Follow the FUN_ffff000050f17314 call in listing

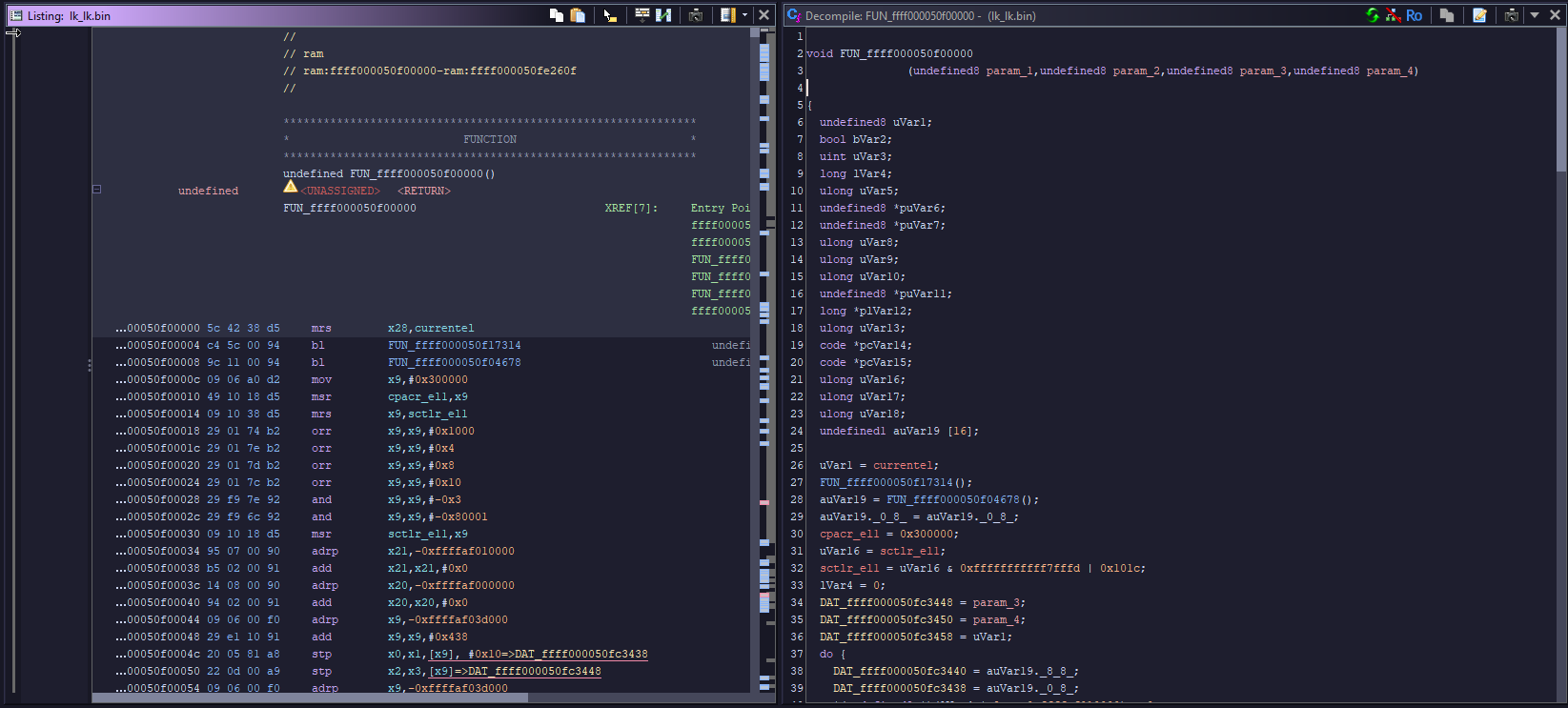tap(454, 345)
